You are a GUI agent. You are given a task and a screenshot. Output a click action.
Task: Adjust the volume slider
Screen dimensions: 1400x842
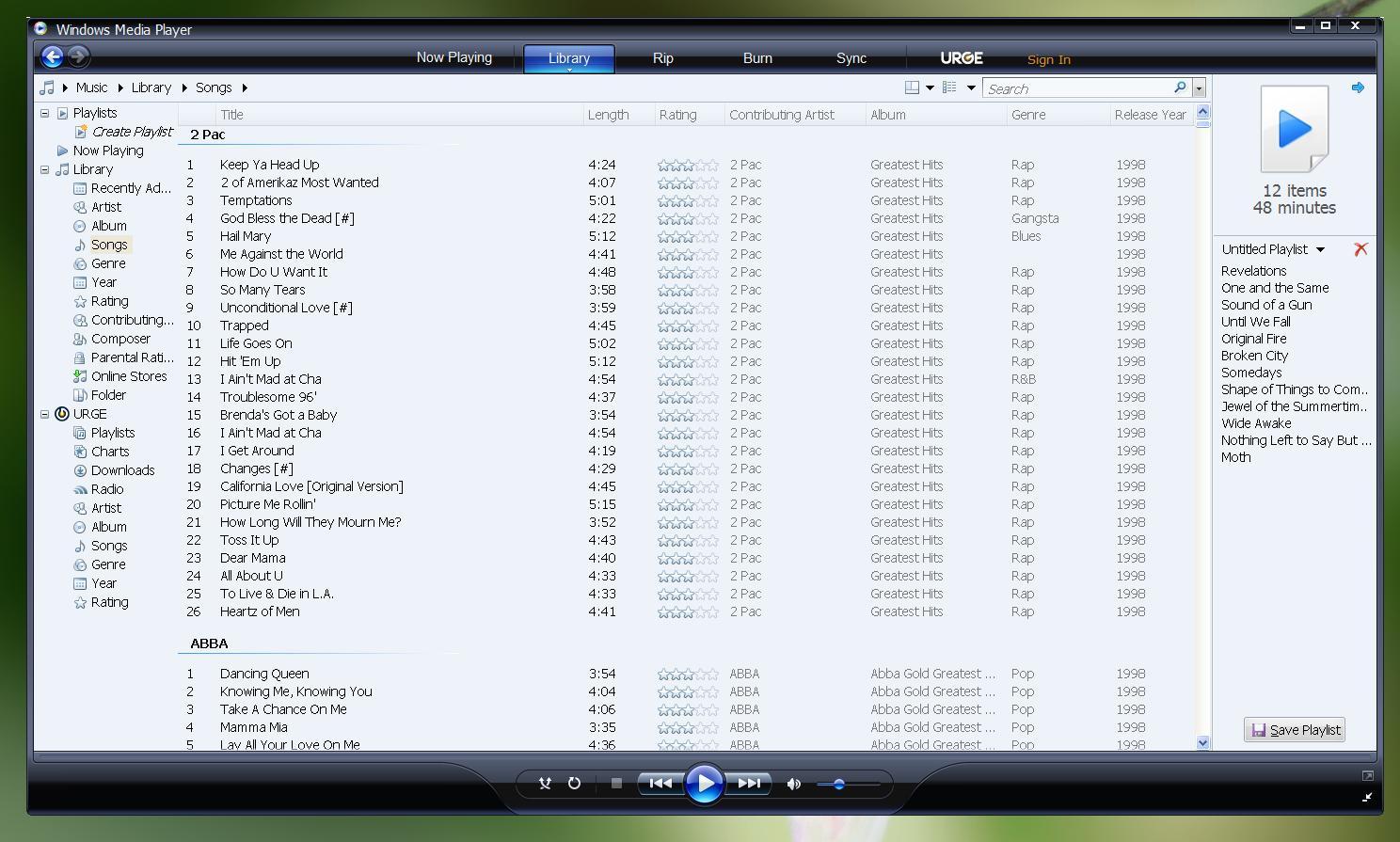point(848,784)
